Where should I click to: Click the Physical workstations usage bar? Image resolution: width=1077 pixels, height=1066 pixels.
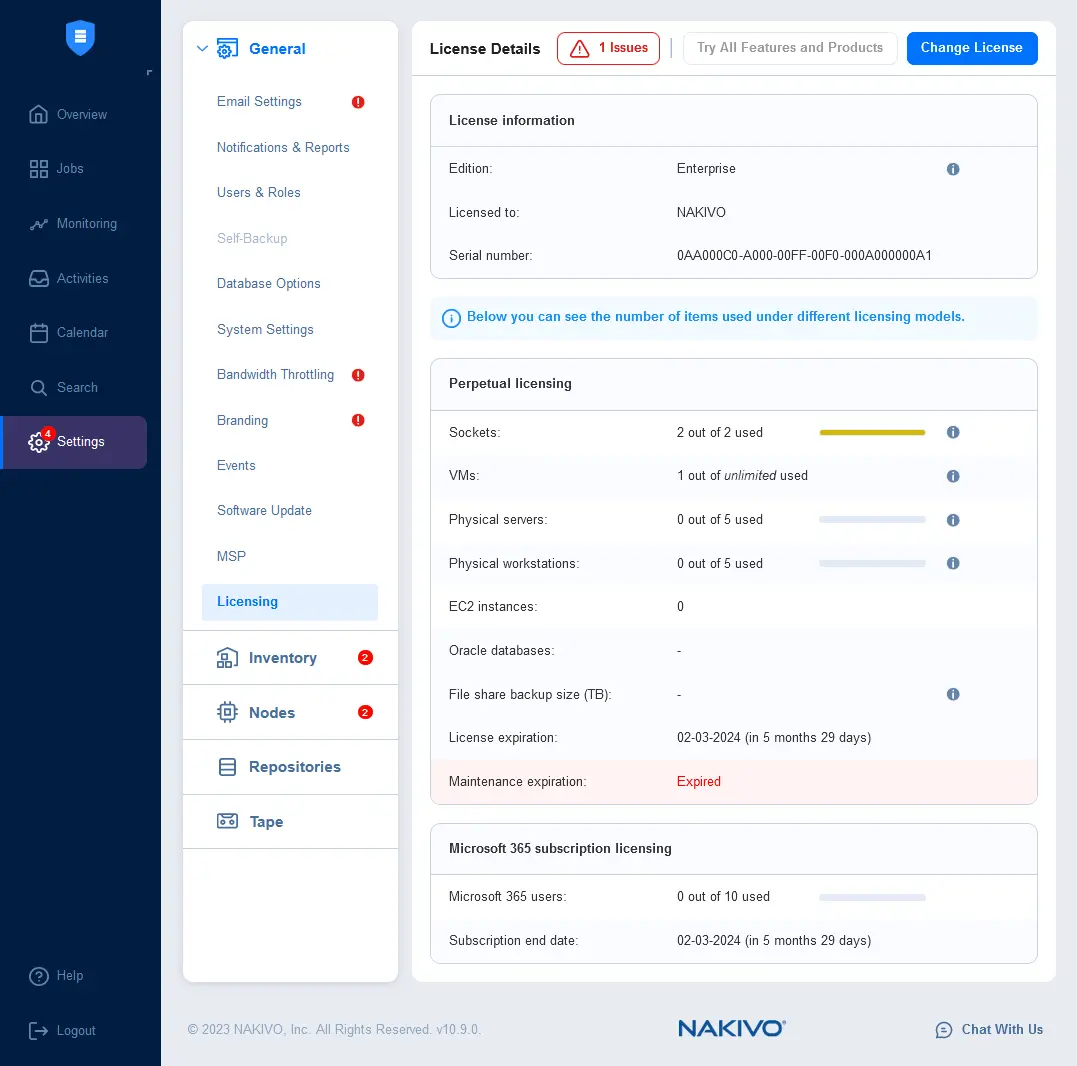pyautogui.click(x=872, y=564)
